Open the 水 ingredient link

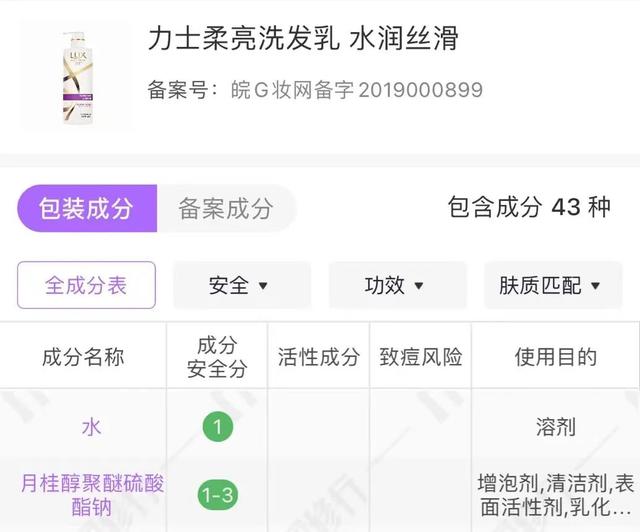tap(91, 427)
